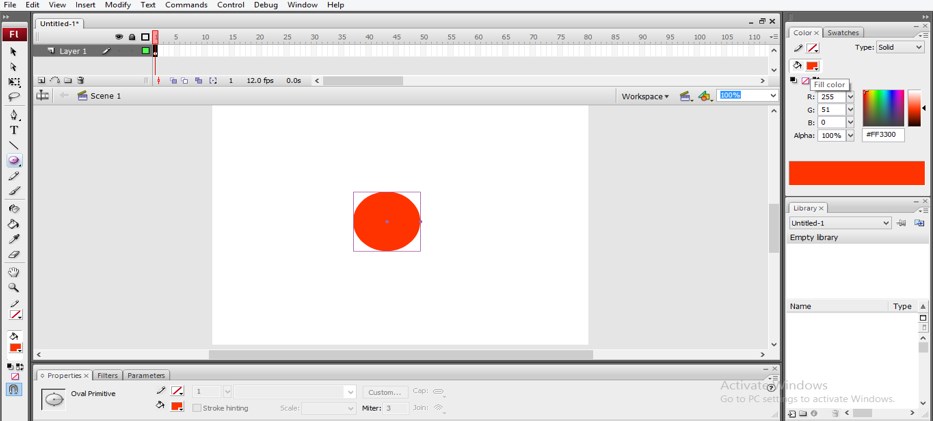Open the fill Type dropdown set to Solid
933x421 pixels.
point(900,47)
